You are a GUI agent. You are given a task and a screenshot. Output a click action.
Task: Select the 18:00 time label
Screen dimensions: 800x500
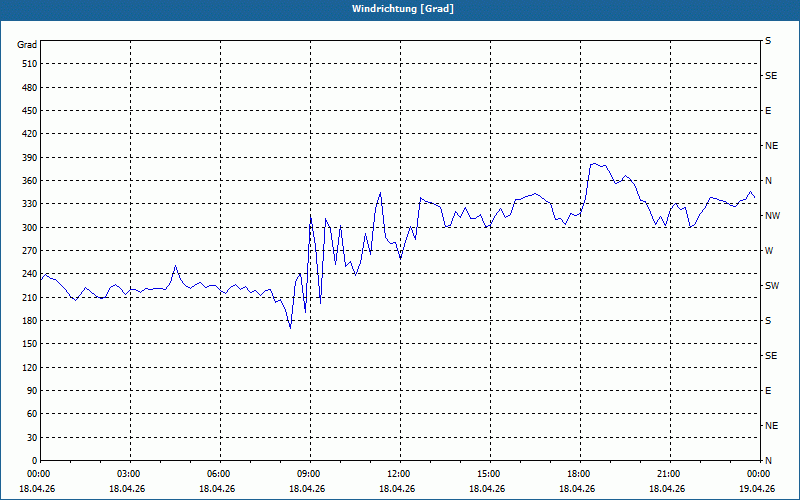(580, 474)
